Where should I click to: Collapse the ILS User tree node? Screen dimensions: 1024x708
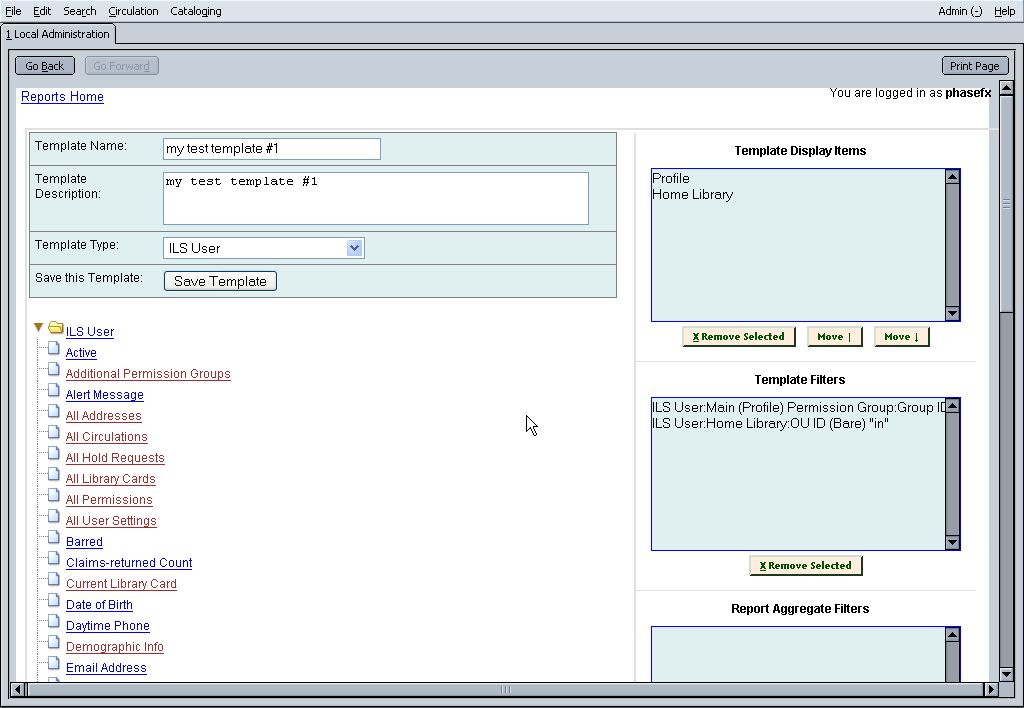click(38, 328)
